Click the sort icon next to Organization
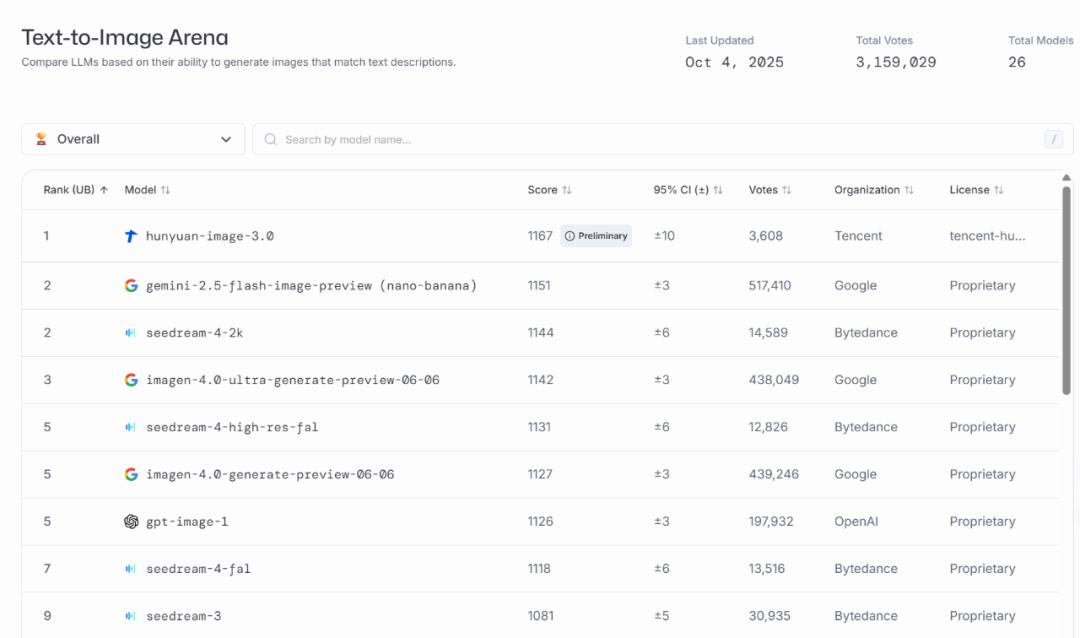Image resolution: width=1080 pixels, height=638 pixels. 909,190
